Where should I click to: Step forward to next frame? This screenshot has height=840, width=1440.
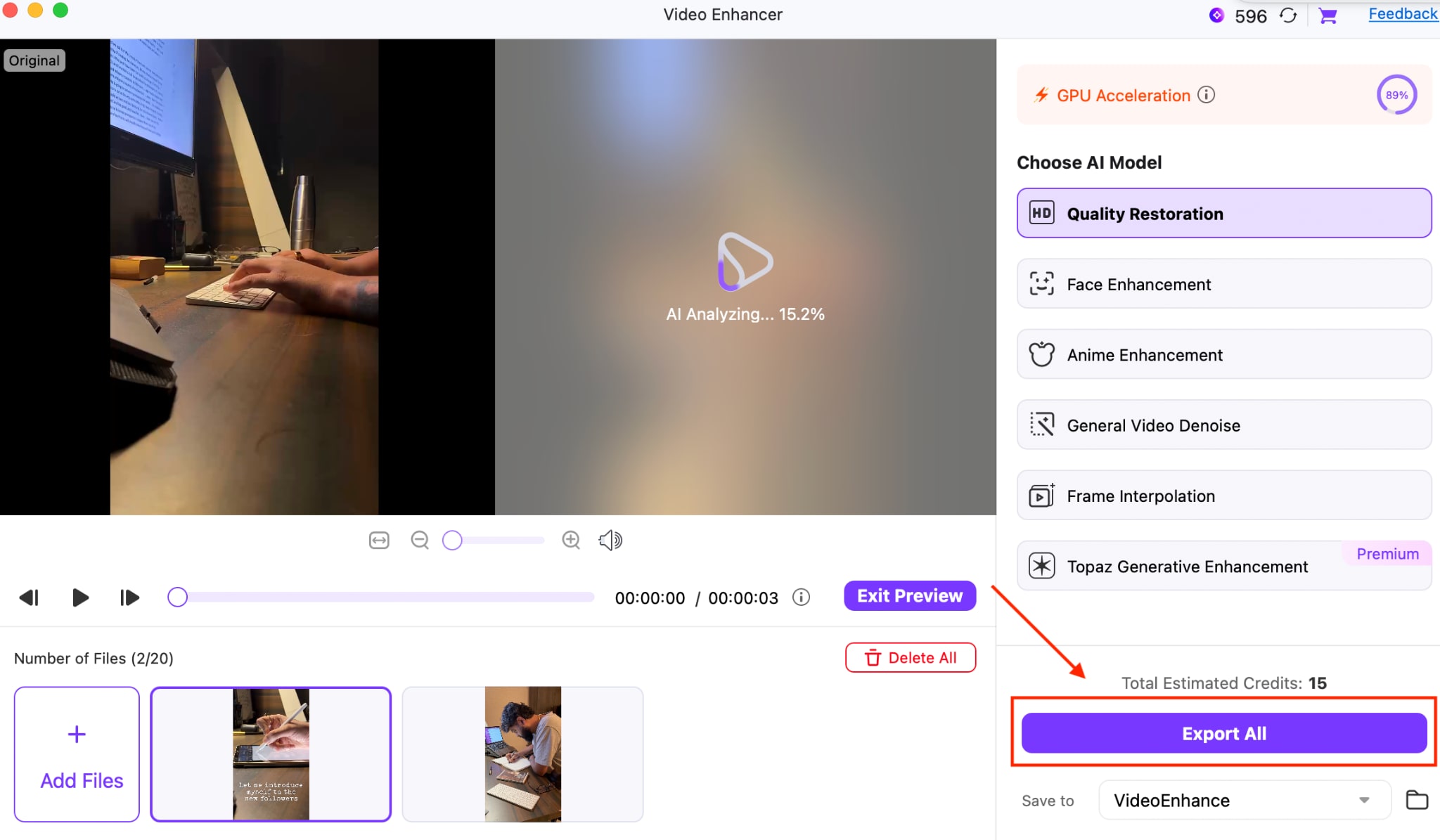click(x=129, y=597)
